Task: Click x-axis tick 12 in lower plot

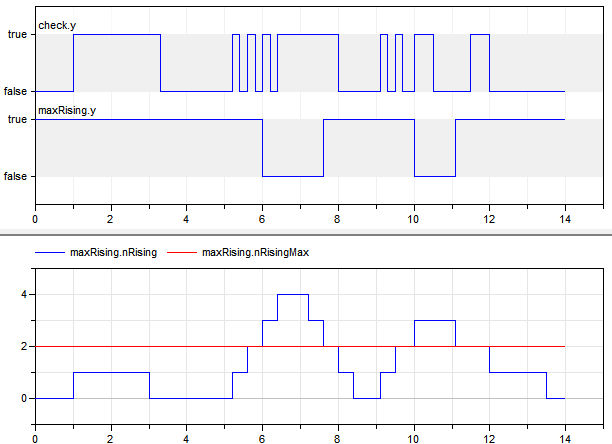Action: [x=489, y=437]
